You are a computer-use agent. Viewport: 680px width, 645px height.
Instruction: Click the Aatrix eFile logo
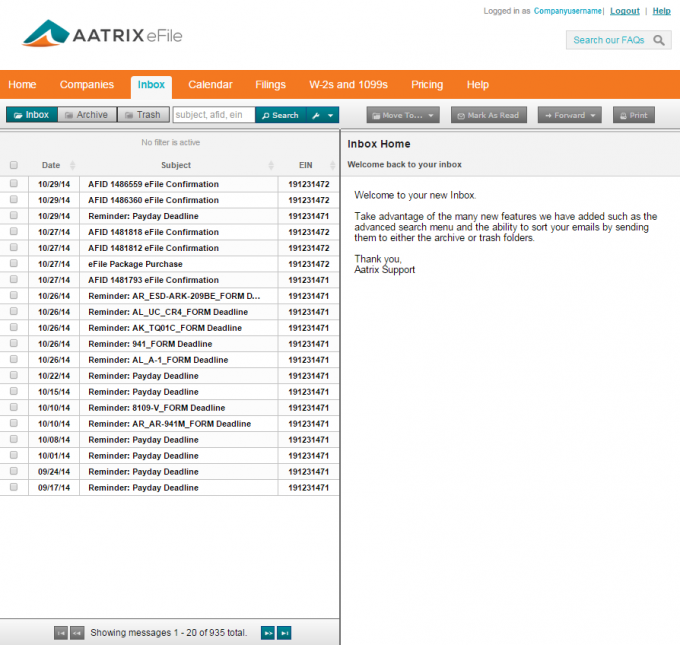tap(103, 35)
